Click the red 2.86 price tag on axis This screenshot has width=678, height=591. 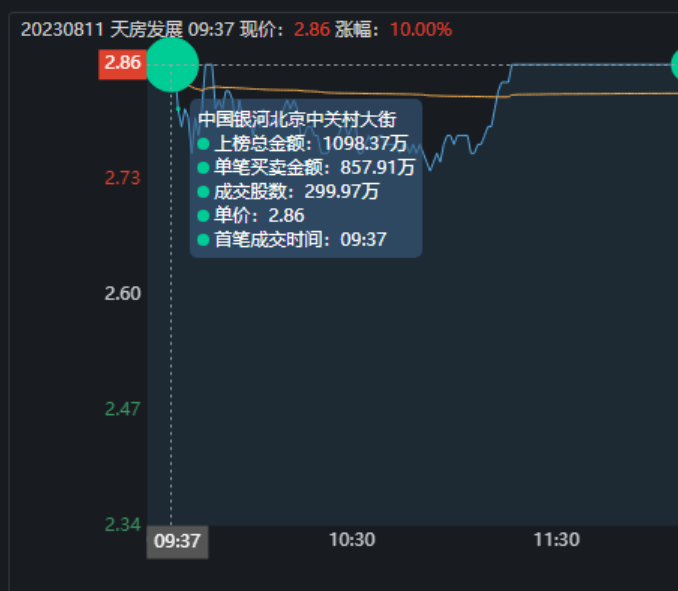pos(122,63)
